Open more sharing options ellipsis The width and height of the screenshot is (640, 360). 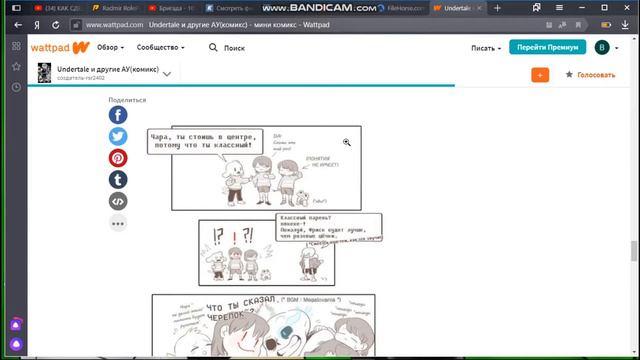[x=118, y=223]
